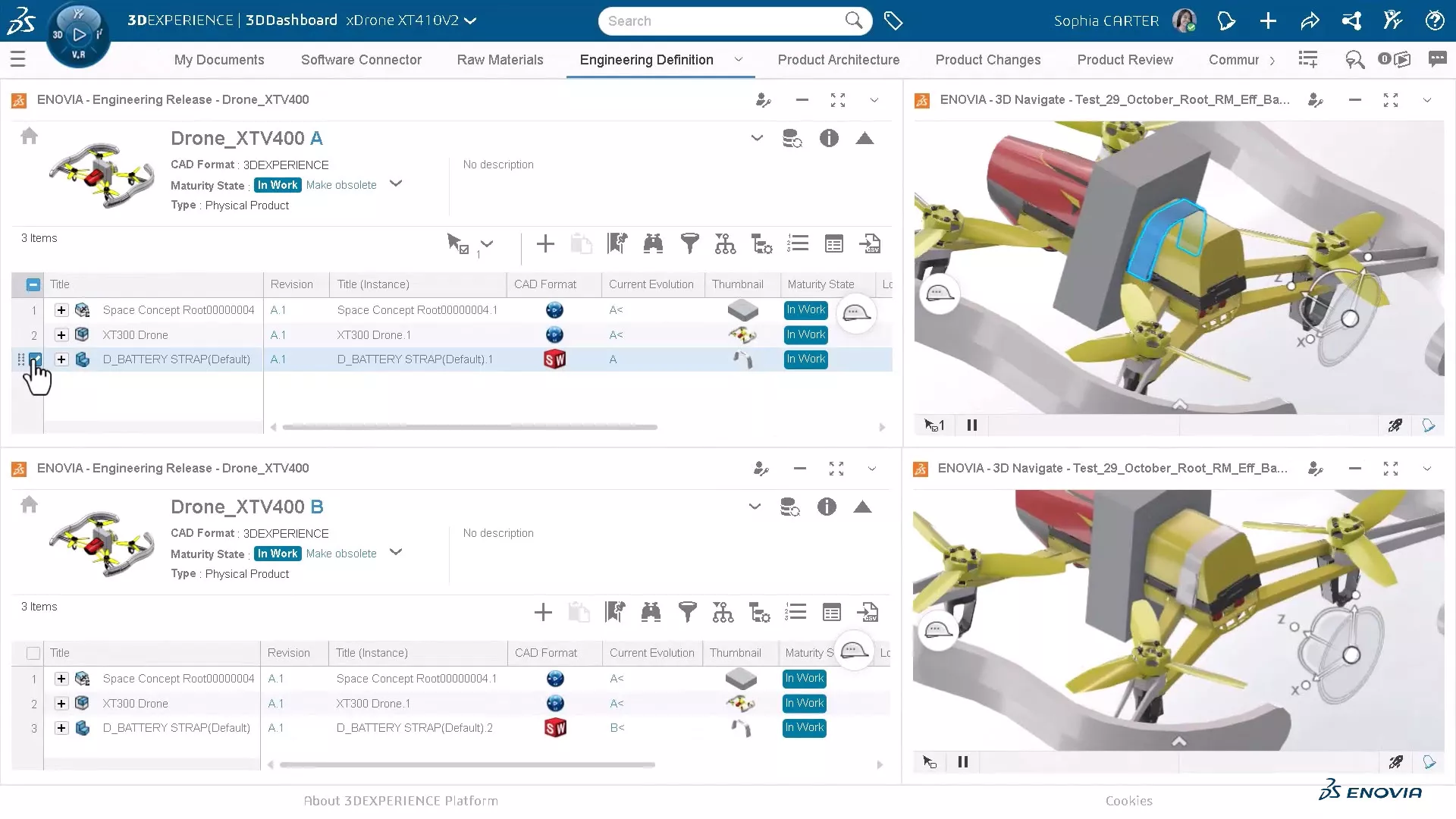Viewport: 1456px width, 819px height.
Task: Uncheck the D_BATTERY STRAP row checkbox in upper table
Action: click(x=35, y=359)
